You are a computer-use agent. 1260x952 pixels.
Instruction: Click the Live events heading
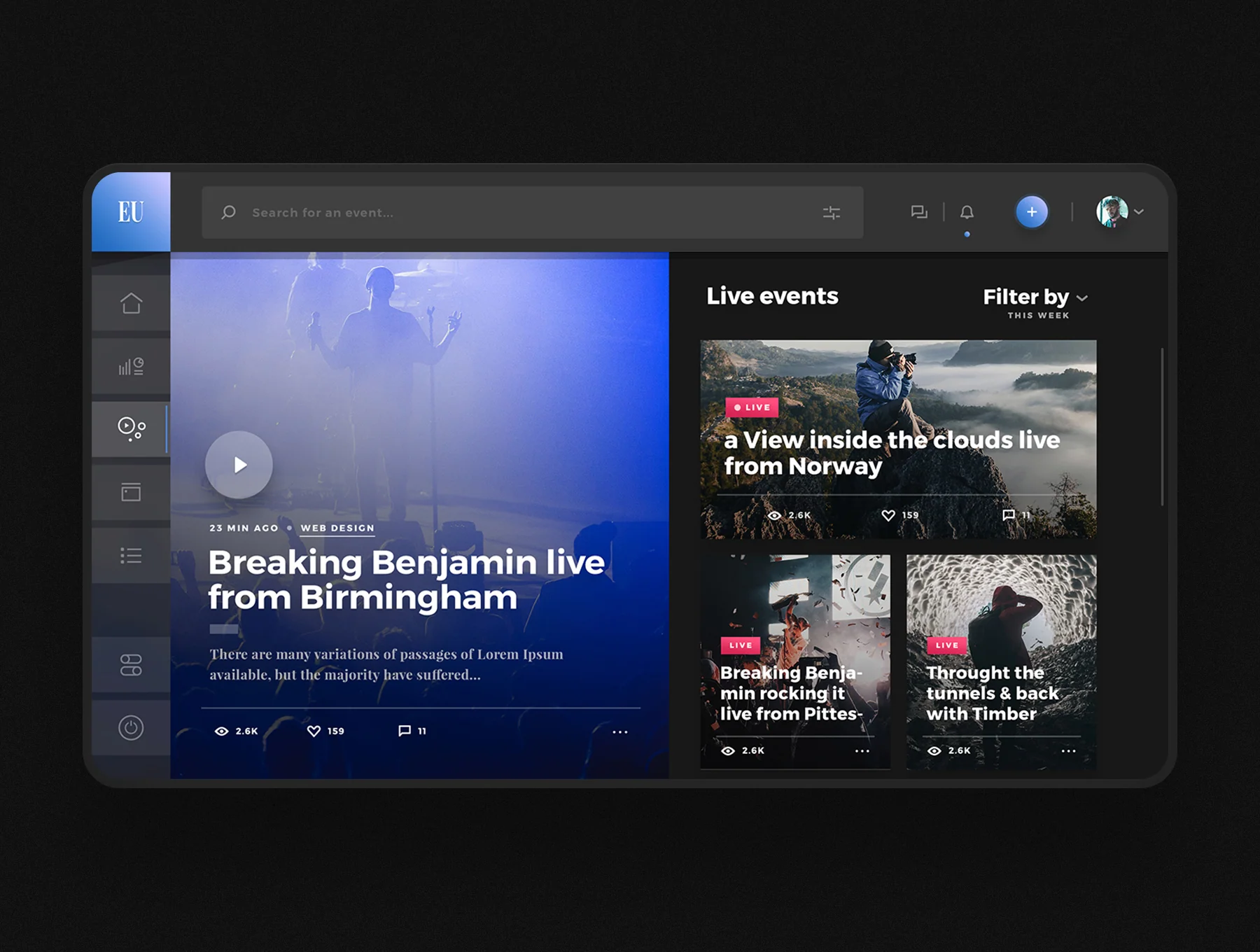772,296
